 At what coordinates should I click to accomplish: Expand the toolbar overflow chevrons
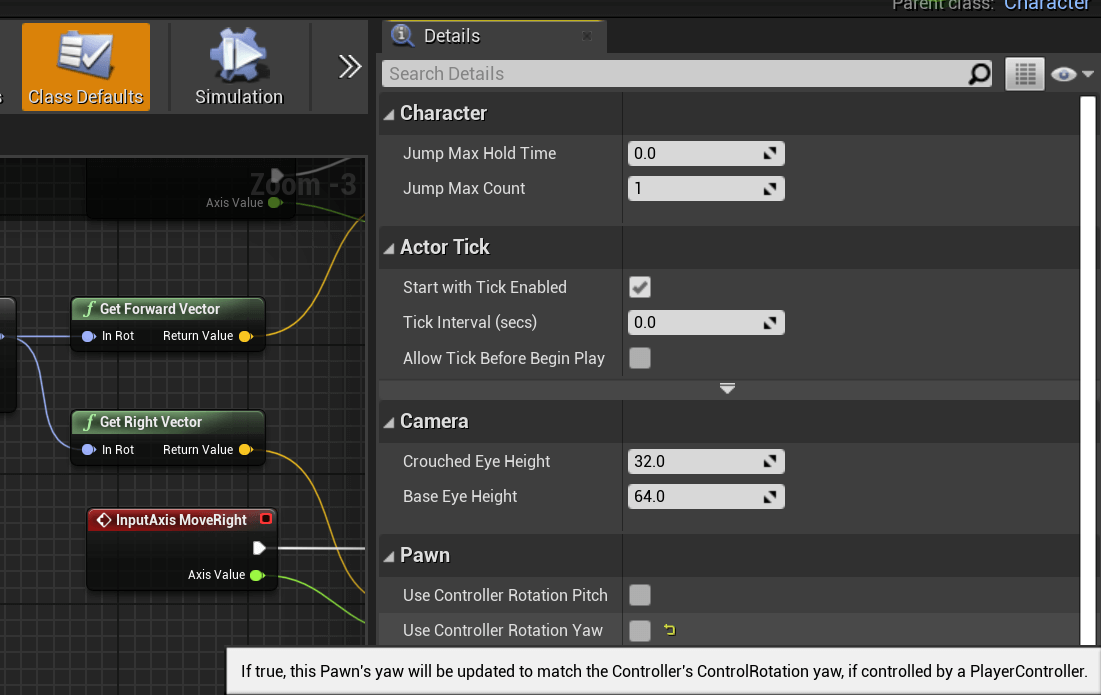pyautogui.click(x=349, y=67)
